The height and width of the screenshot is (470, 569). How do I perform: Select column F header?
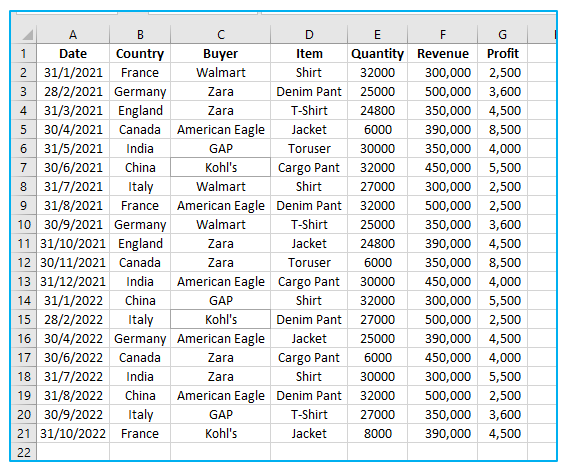pos(443,34)
